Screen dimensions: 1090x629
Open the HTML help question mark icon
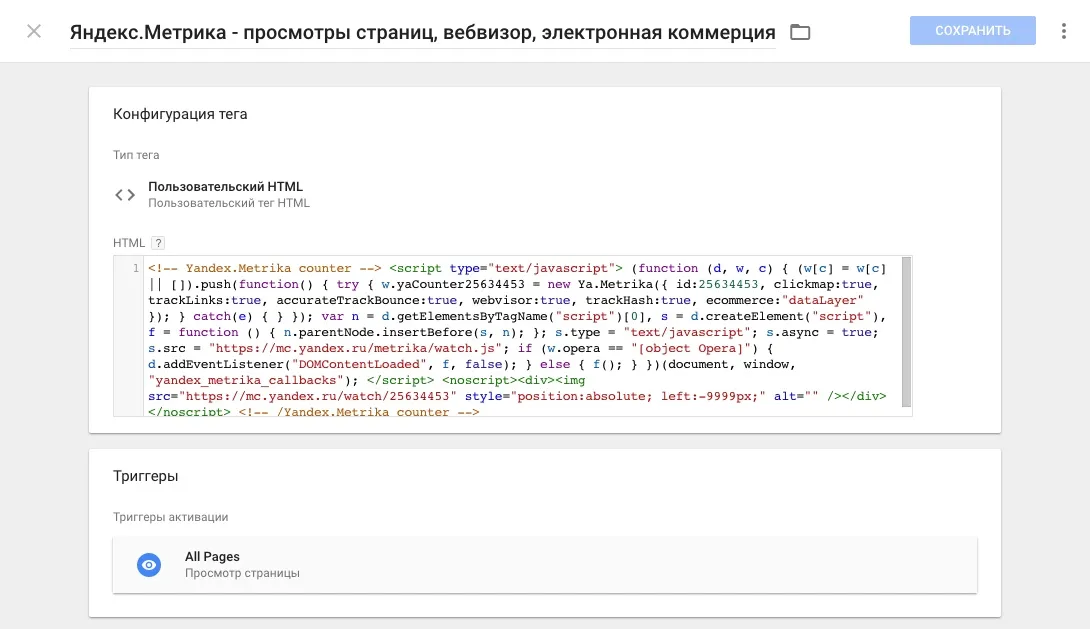(157, 242)
